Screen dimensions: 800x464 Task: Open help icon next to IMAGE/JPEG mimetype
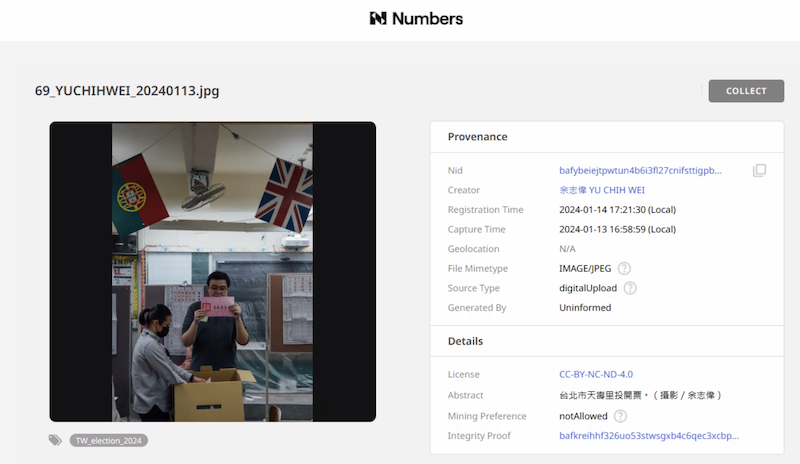(624, 268)
